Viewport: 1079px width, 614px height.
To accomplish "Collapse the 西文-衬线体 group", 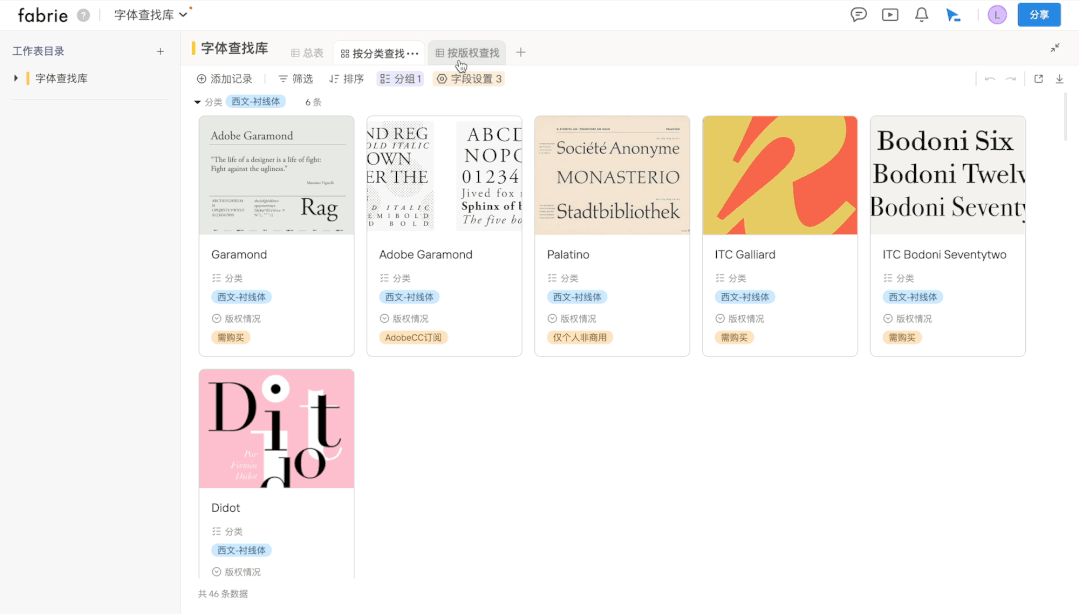I will 197,102.
